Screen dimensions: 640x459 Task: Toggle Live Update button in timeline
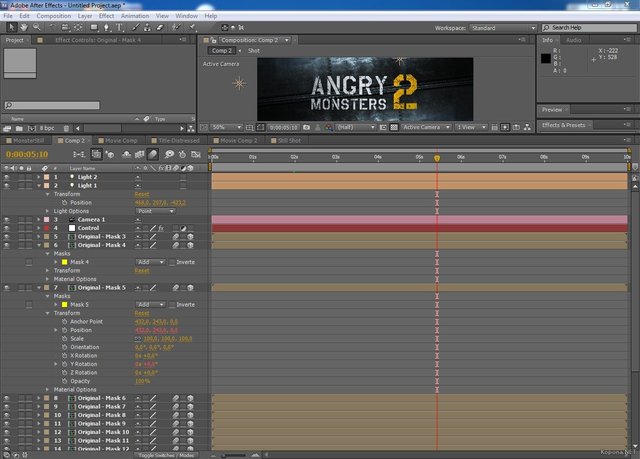click(x=96, y=154)
